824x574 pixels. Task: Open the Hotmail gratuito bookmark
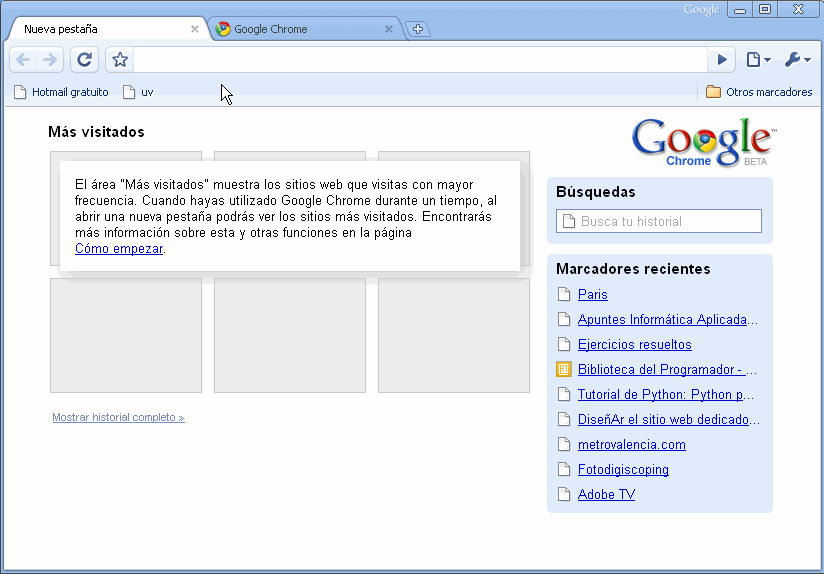[61, 92]
